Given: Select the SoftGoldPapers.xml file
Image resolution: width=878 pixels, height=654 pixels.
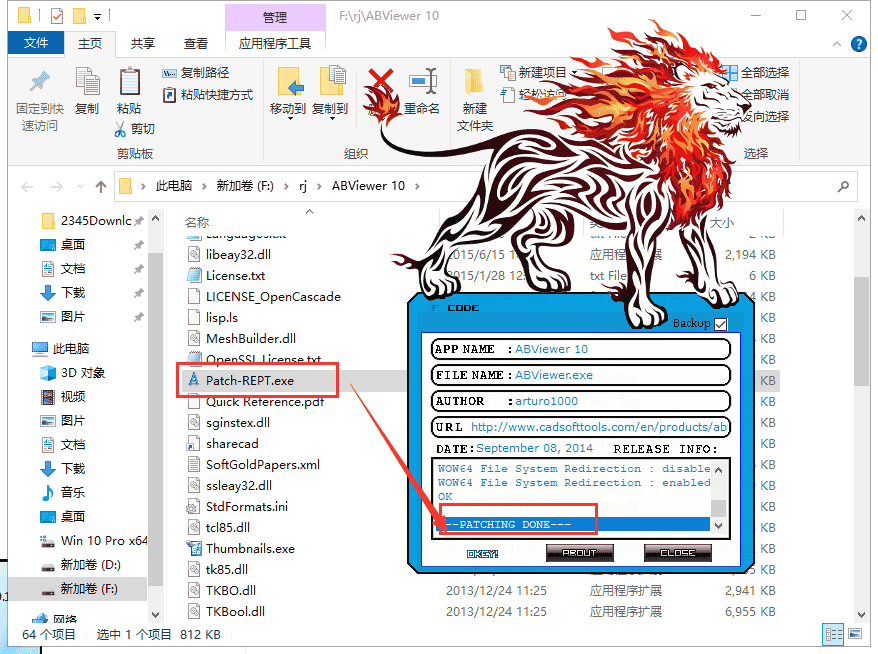Looking at the screenshot, I should pyautogui.click(x=263, y=465).
